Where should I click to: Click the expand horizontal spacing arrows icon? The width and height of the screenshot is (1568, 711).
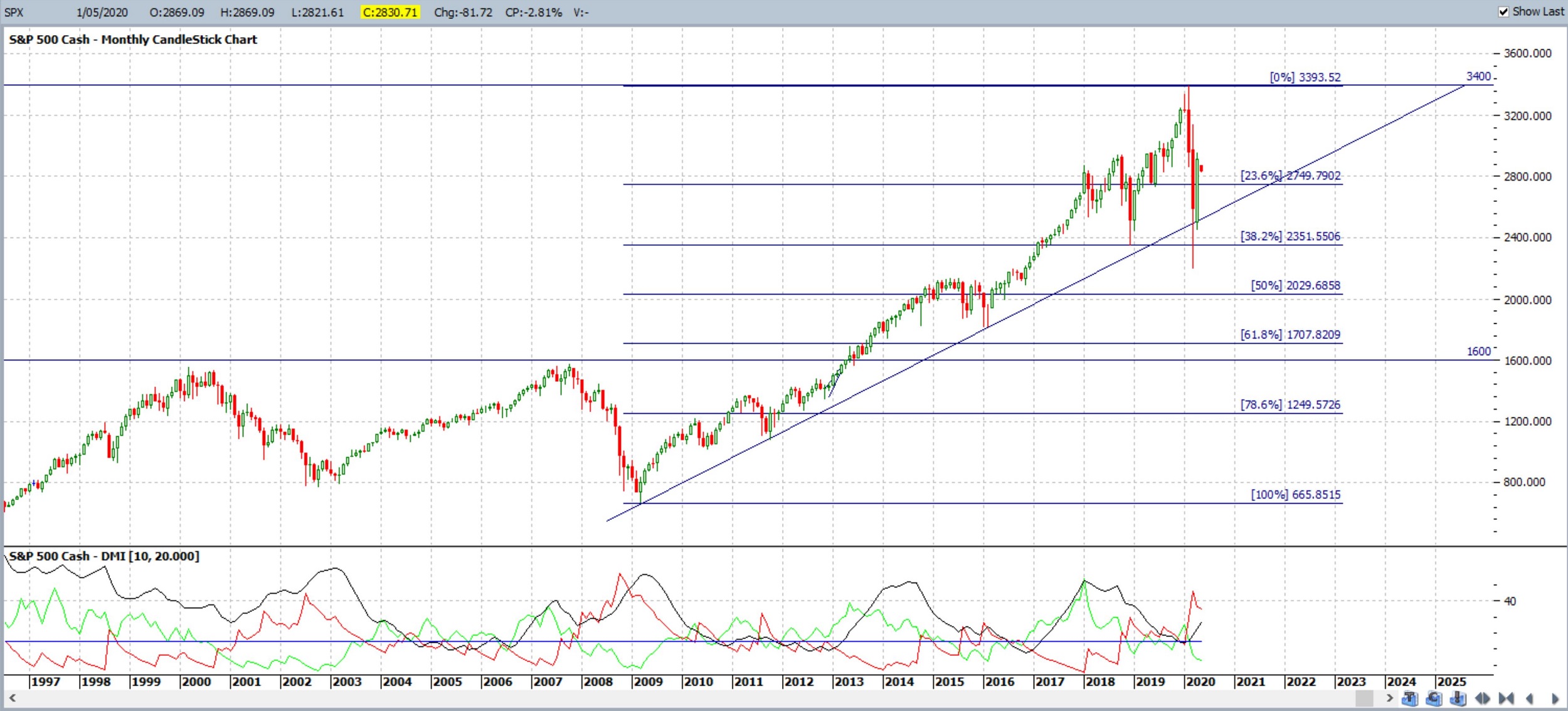(x=1483, y=698)
